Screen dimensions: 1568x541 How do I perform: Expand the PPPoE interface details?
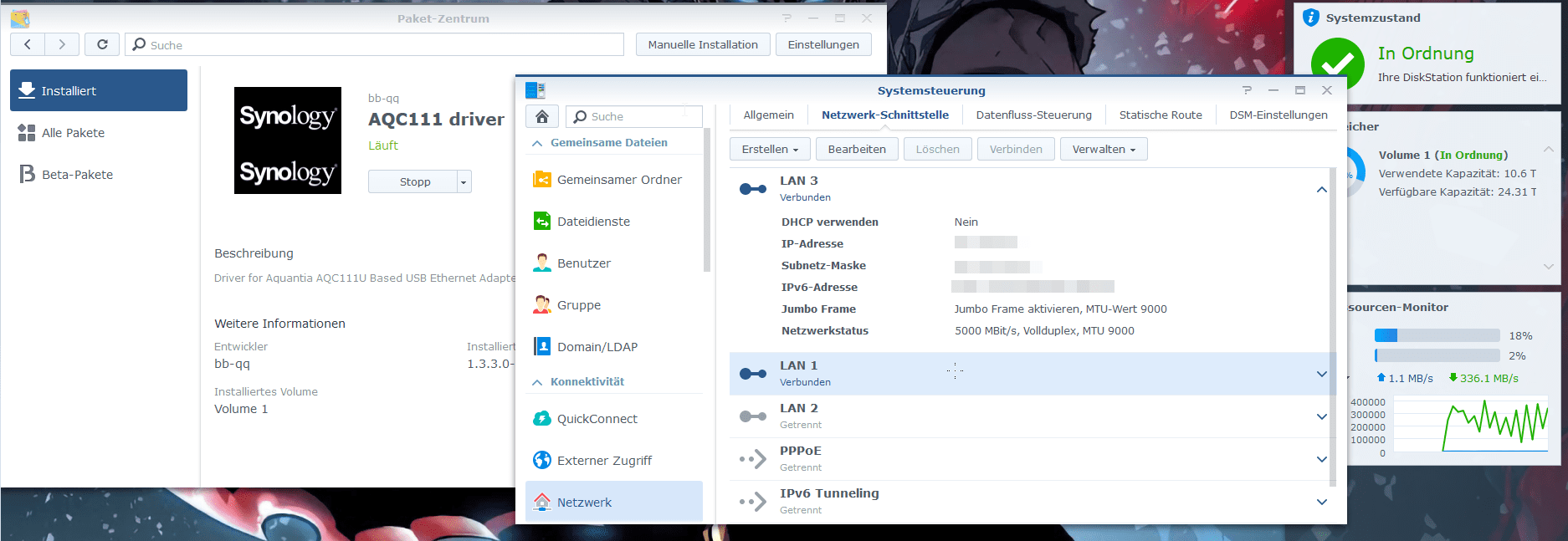pos(1322,459)
